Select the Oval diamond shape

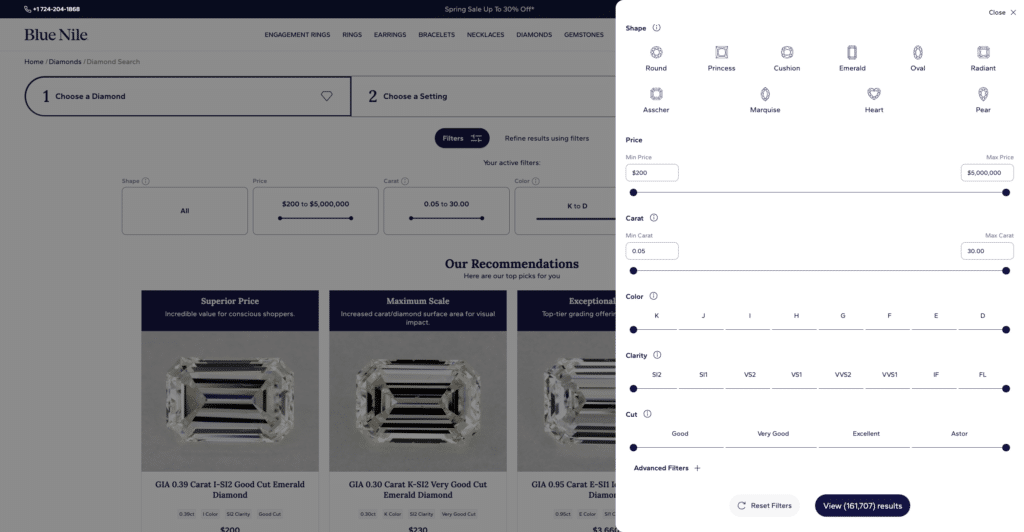918,58
